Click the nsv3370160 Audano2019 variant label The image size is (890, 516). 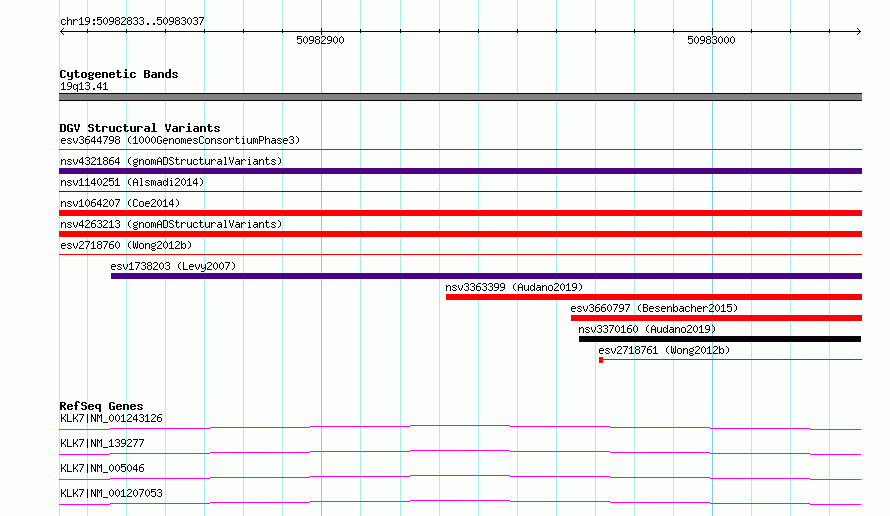(x=647, y=329)
